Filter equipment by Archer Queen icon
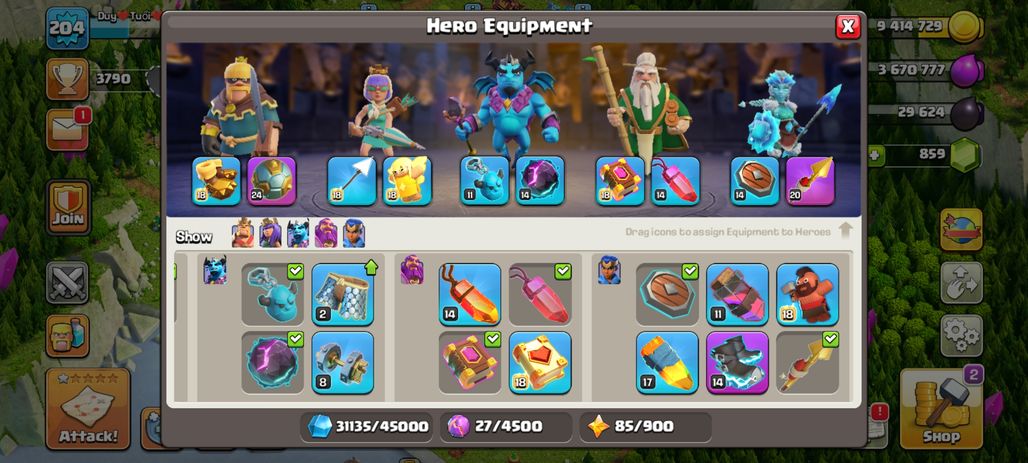Screen dimensions: 1028x463 coord(270,233)
